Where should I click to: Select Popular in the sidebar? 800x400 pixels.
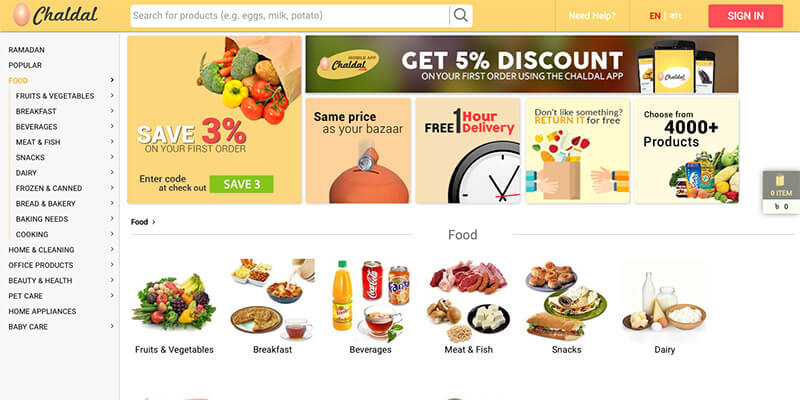coord(25,65)
